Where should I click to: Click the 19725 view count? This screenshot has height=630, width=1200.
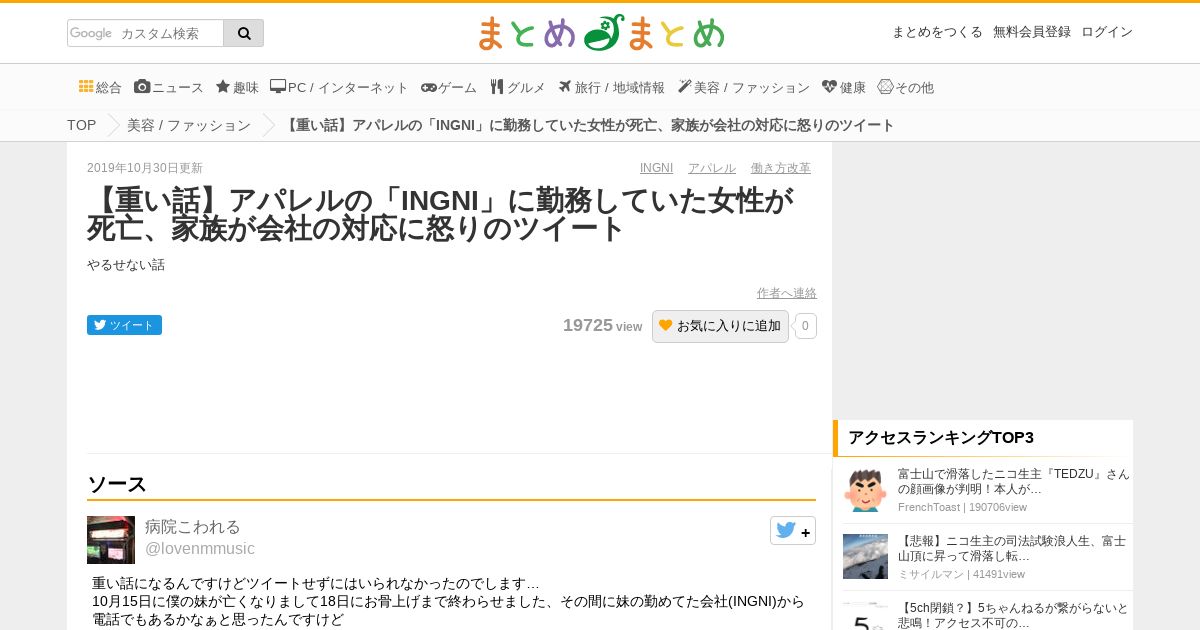(x=602, y=326)
